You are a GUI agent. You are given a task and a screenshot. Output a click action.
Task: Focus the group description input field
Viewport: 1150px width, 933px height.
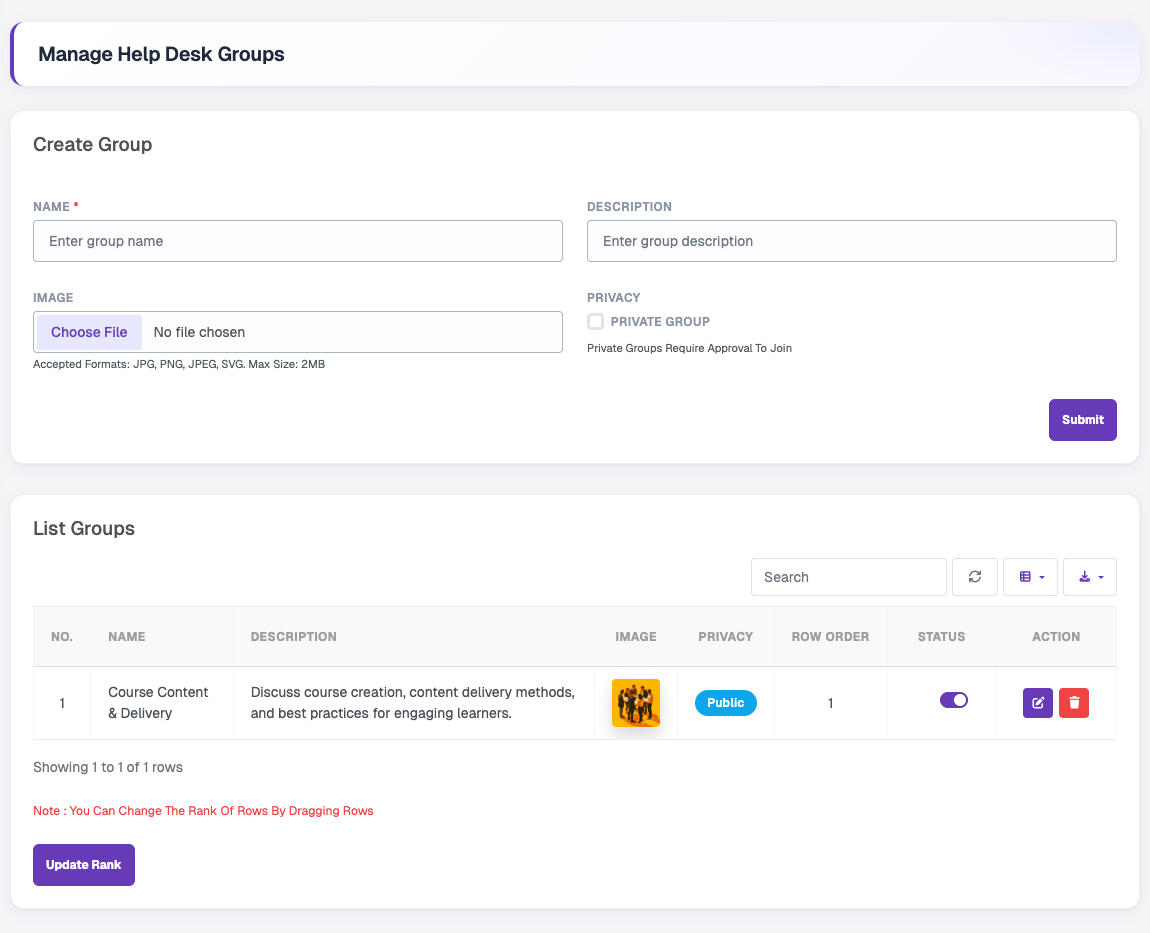click(851, 241)
